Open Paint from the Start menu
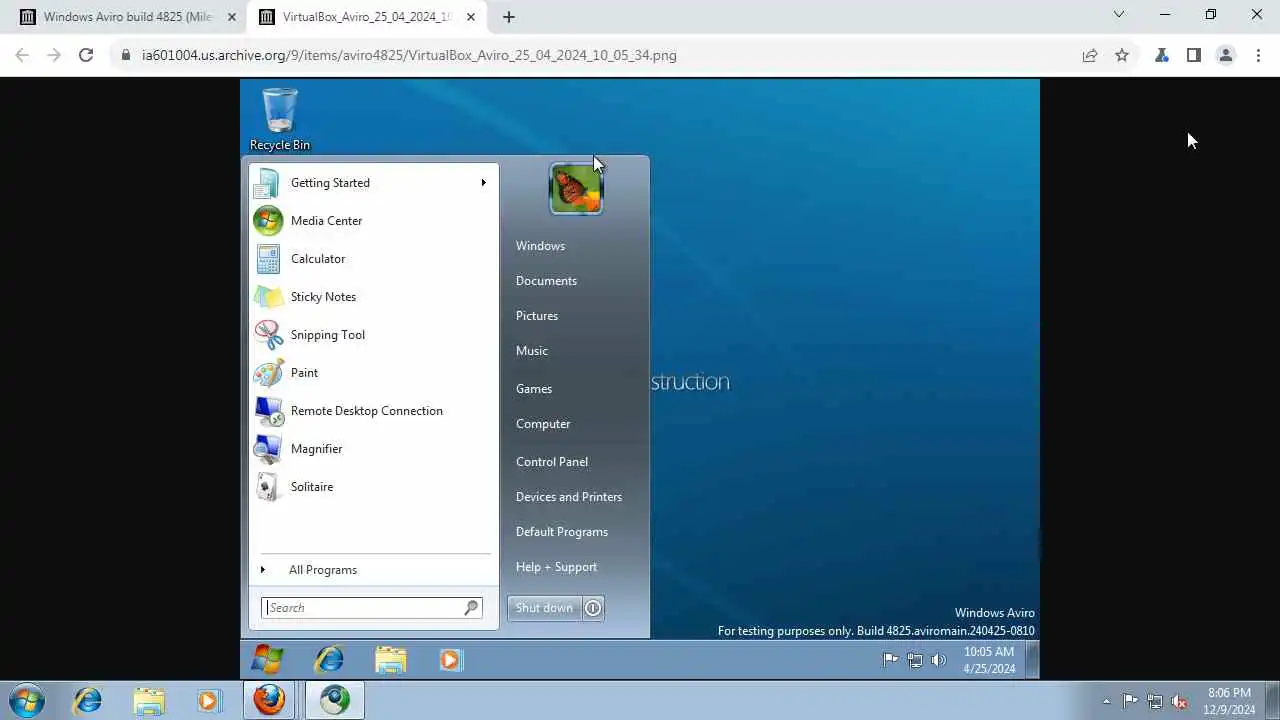1280x720 pixels. click(x=304, y=373)
